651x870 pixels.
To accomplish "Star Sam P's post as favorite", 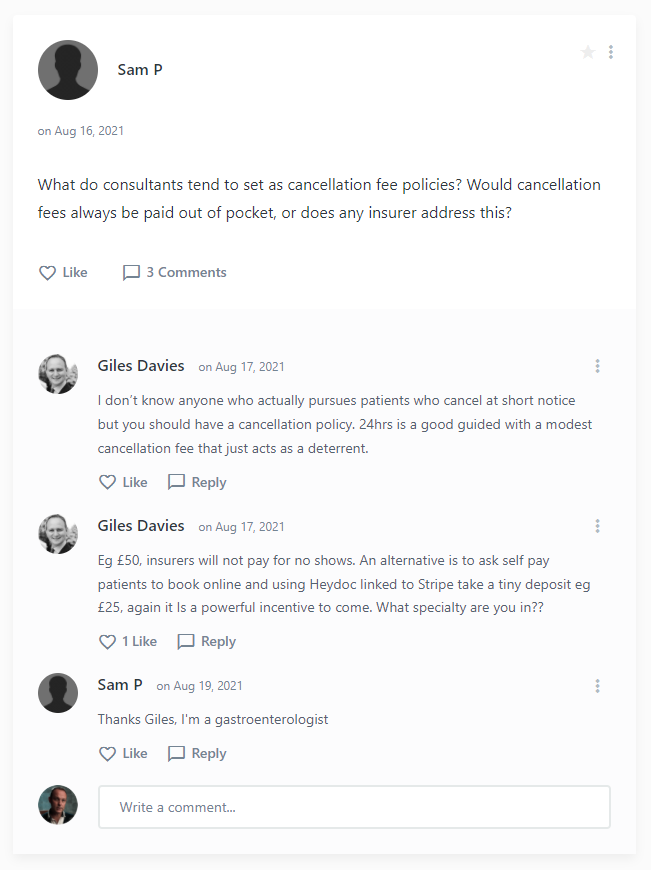I will tap(588, 52).
